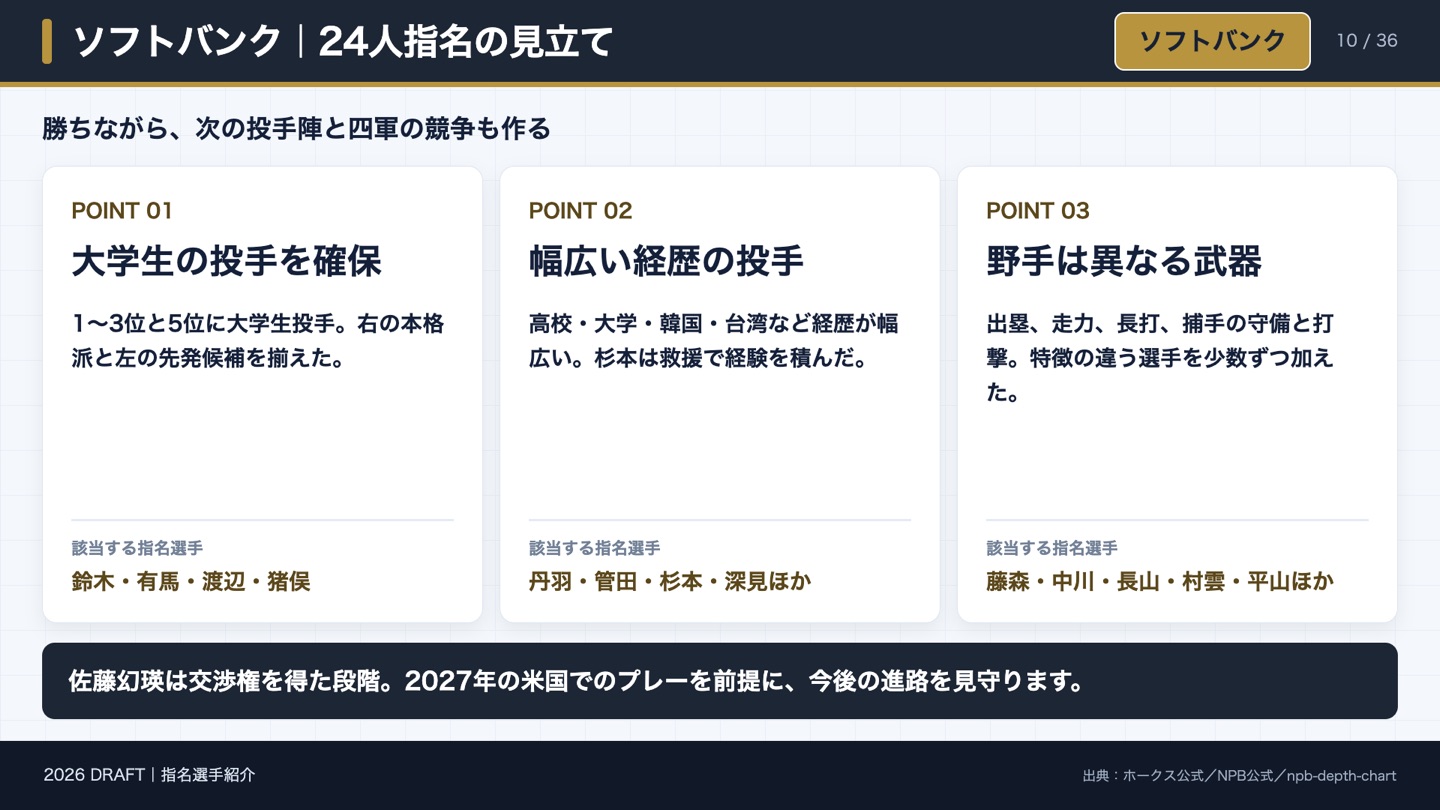Select heading 大学生の投手を確保
The width and height of the screenshot is (1440, 810).
point(227,262)
